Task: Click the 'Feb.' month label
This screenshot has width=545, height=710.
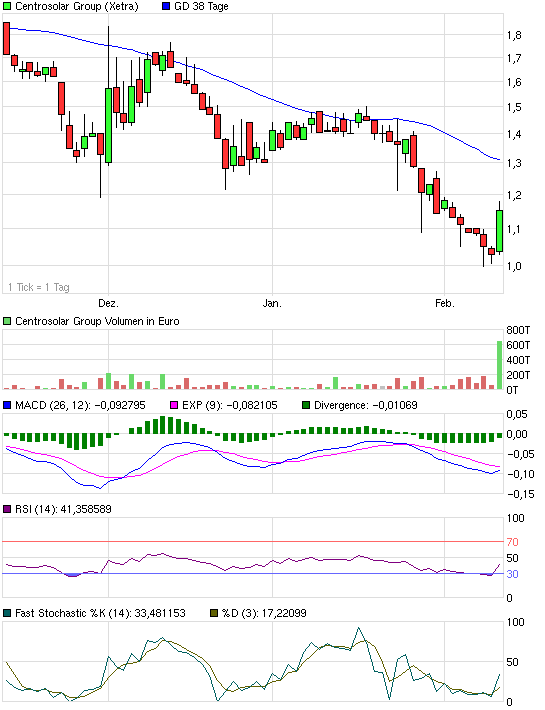Action: [x=445, y=303]
